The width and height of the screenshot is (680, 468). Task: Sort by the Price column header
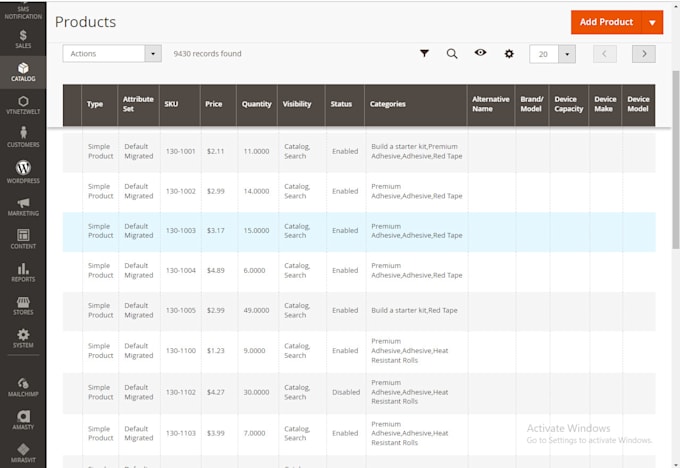[214, 104]
